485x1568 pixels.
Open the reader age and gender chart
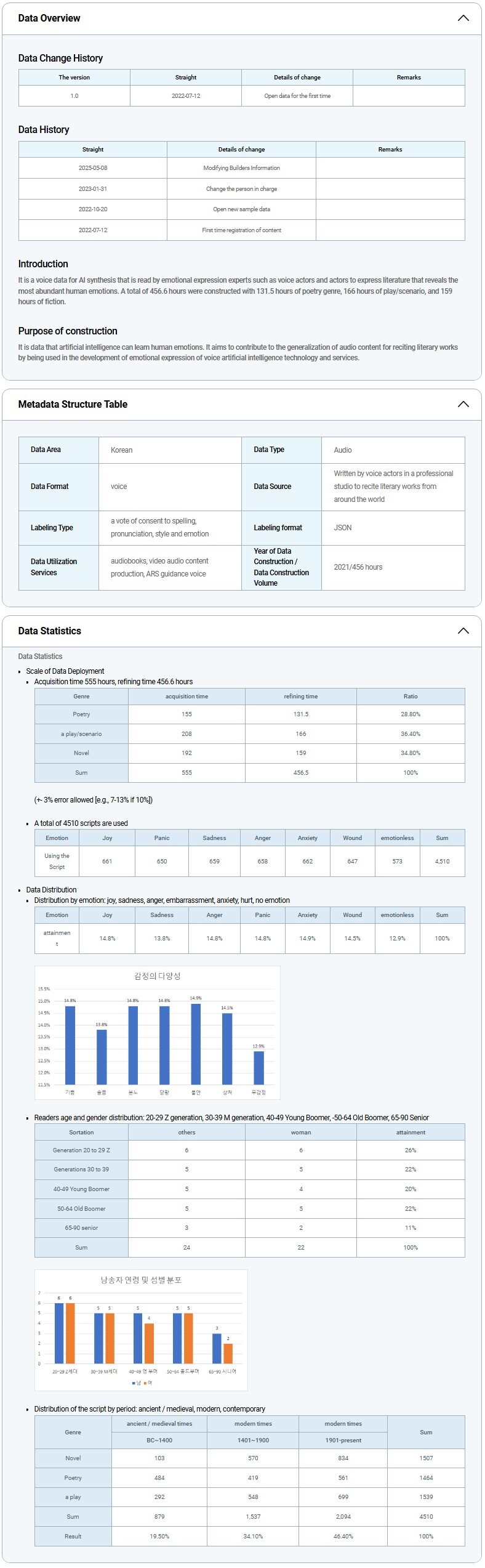tap(141, 1330)
